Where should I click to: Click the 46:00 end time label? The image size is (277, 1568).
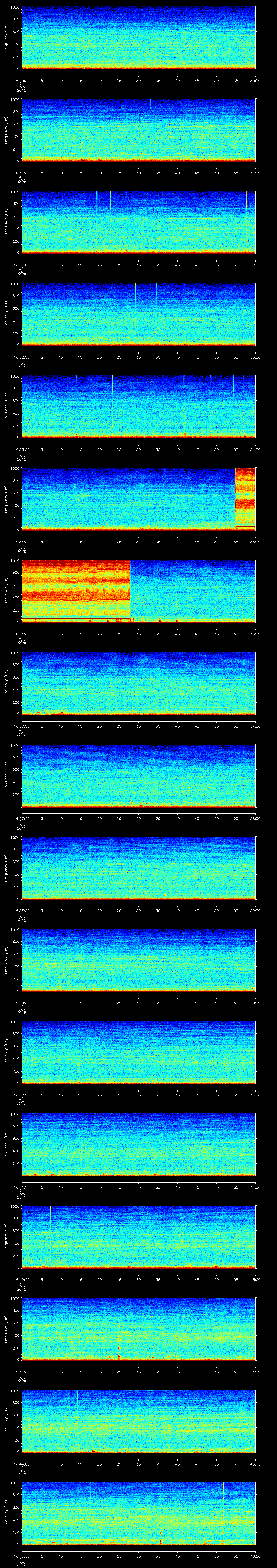click(255, 1556)
